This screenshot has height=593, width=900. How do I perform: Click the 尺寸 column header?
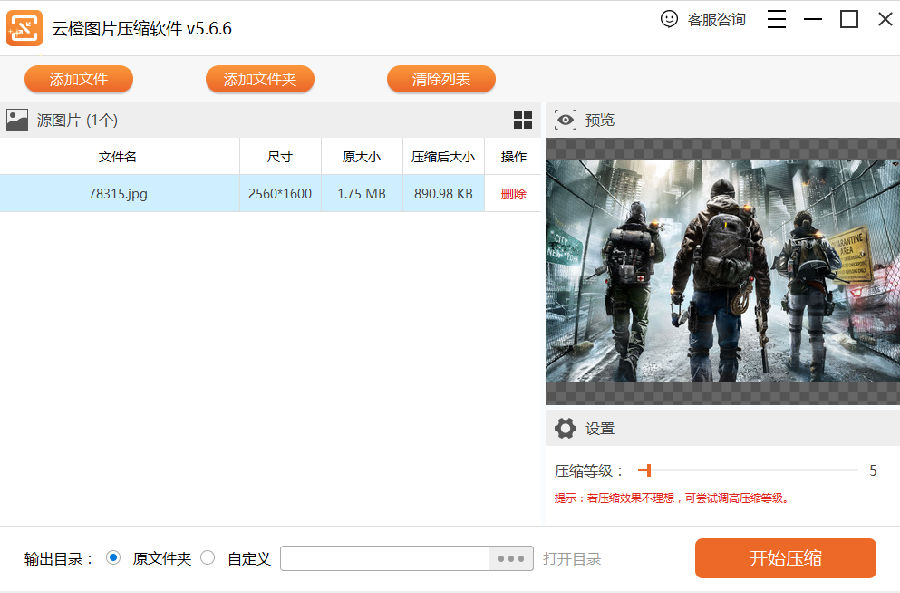coord(280,156)
